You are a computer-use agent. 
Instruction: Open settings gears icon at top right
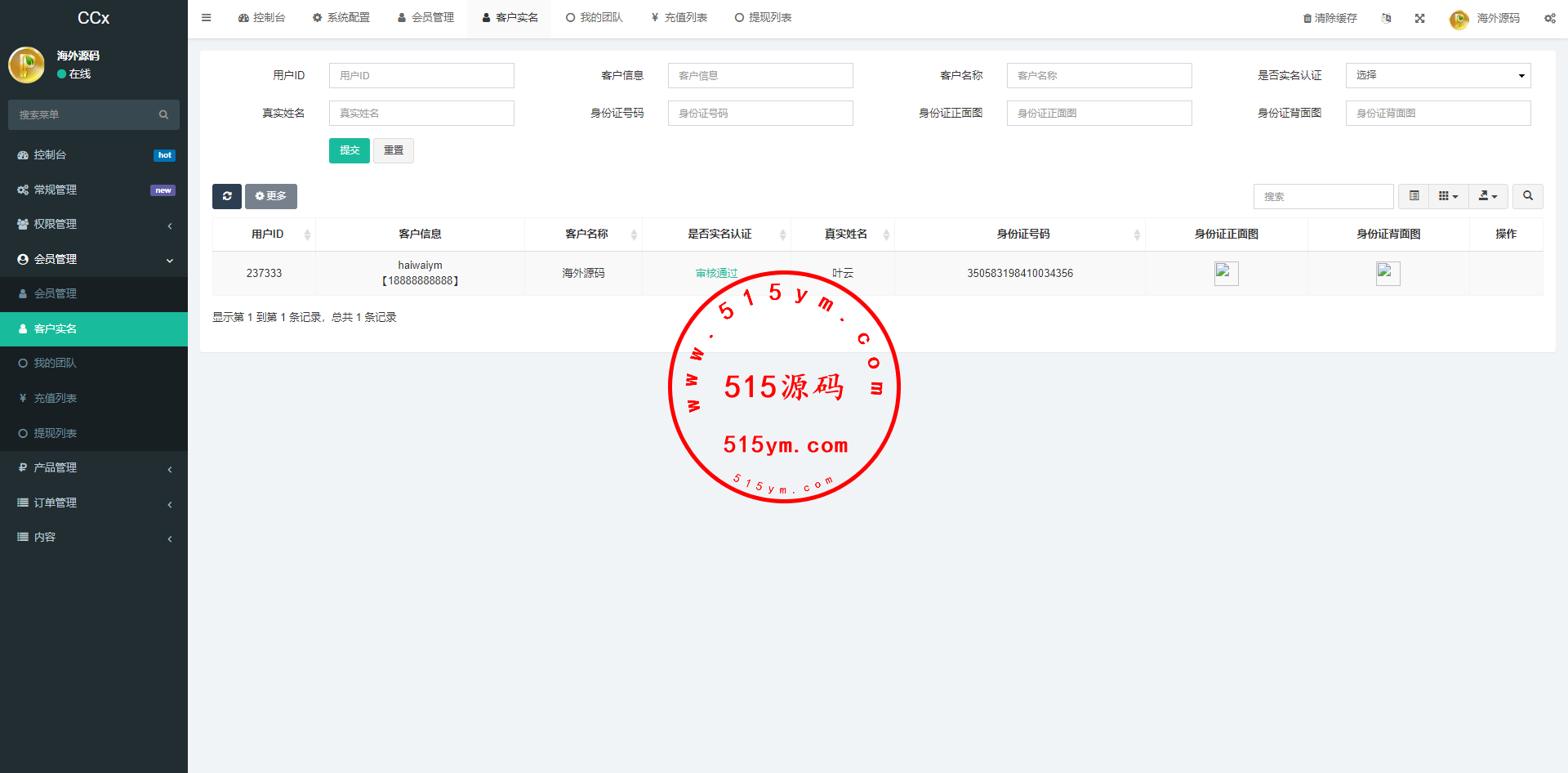(x=1549, y=18)
